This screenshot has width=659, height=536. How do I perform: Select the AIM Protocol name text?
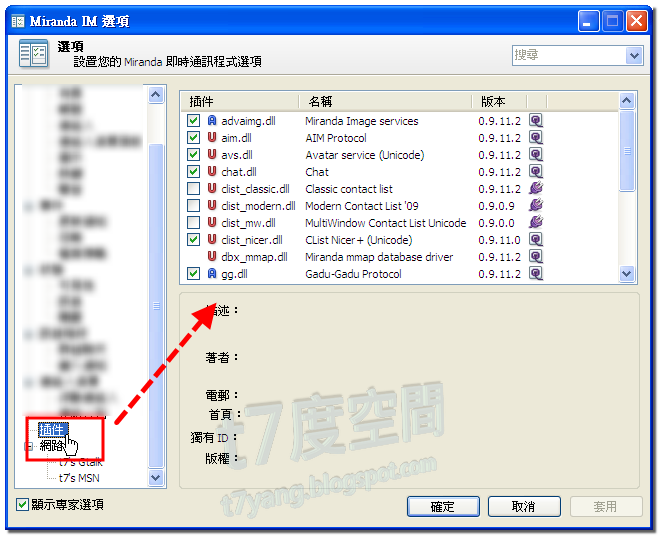(x=336, y=138)
